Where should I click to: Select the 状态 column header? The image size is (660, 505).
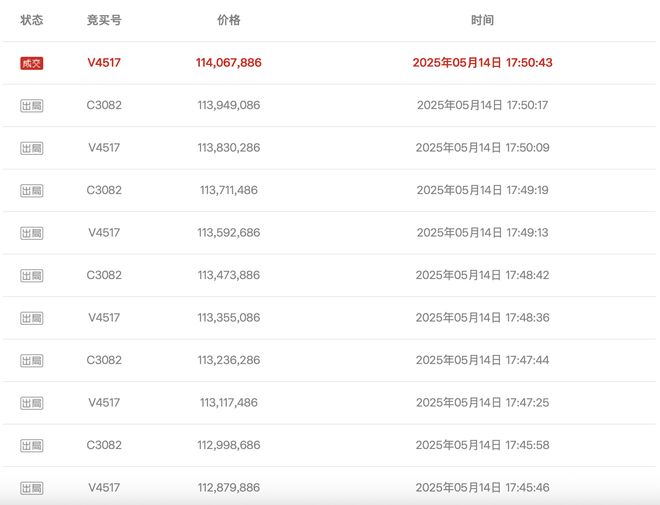(x=32, y=20)
